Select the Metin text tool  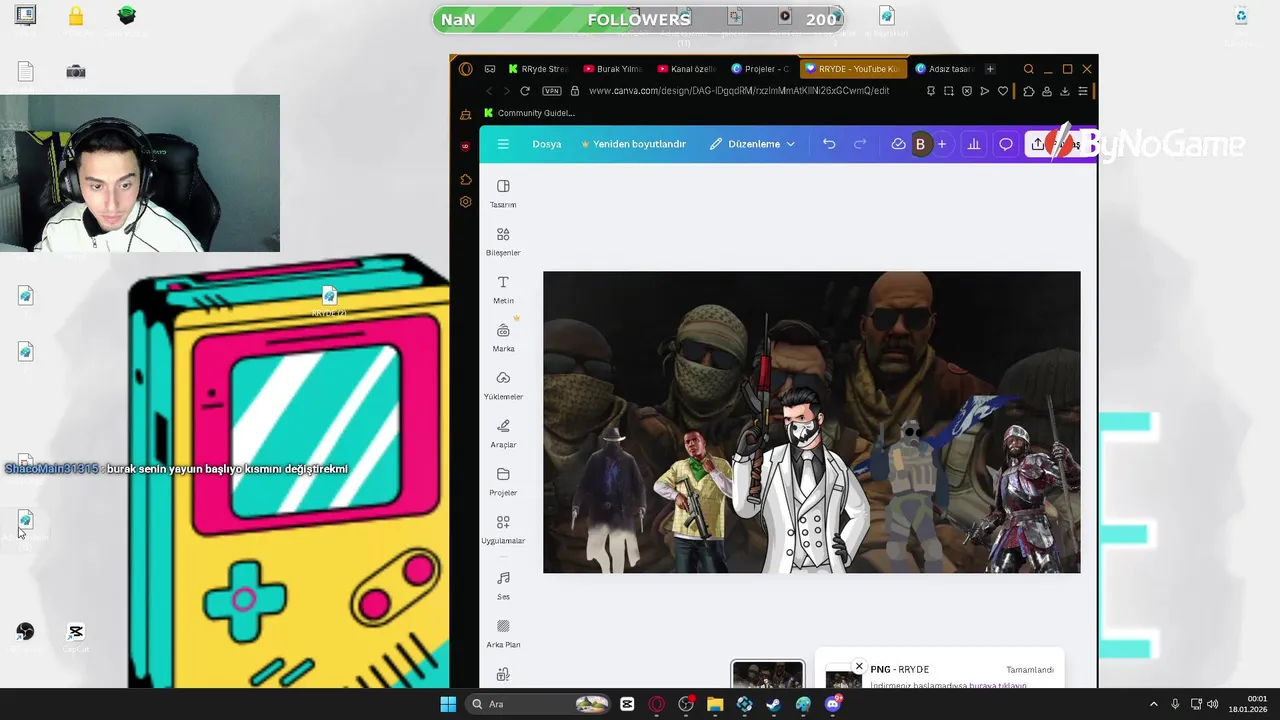pyautogui.click(x=503, y=290)
